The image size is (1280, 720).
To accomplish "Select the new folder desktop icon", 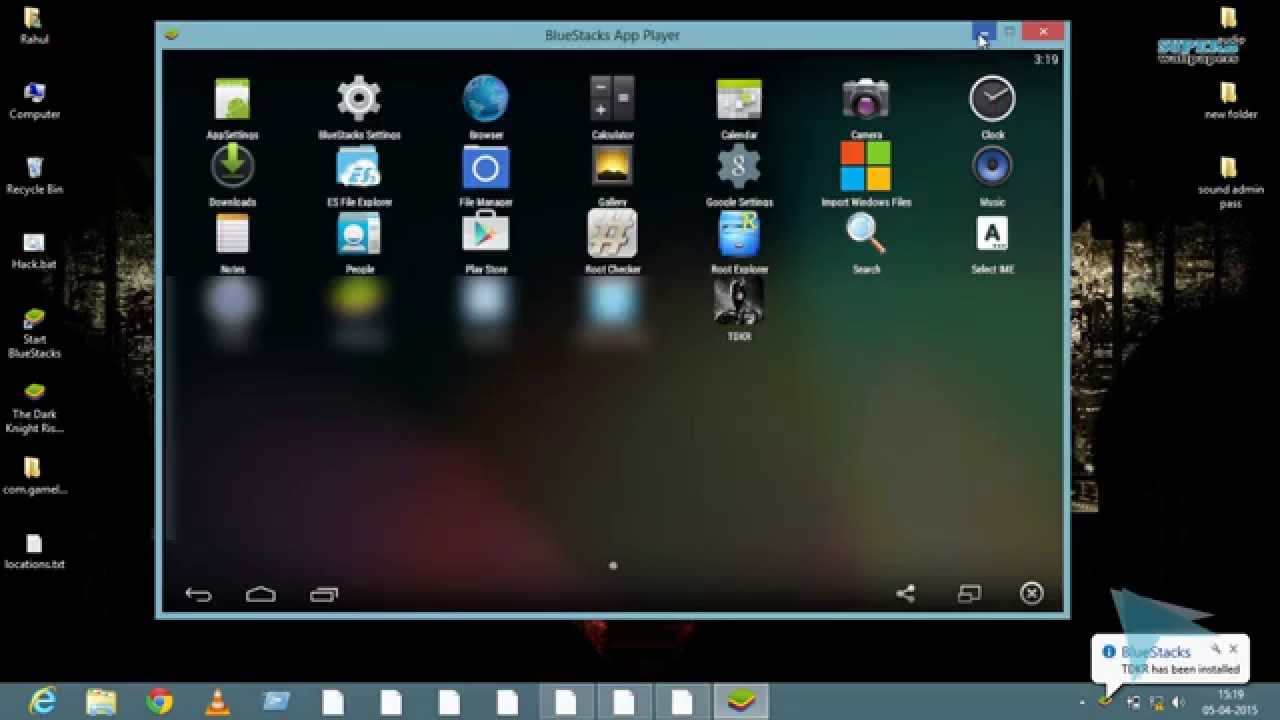I will pyautogui.click(x=1230, y=100).
